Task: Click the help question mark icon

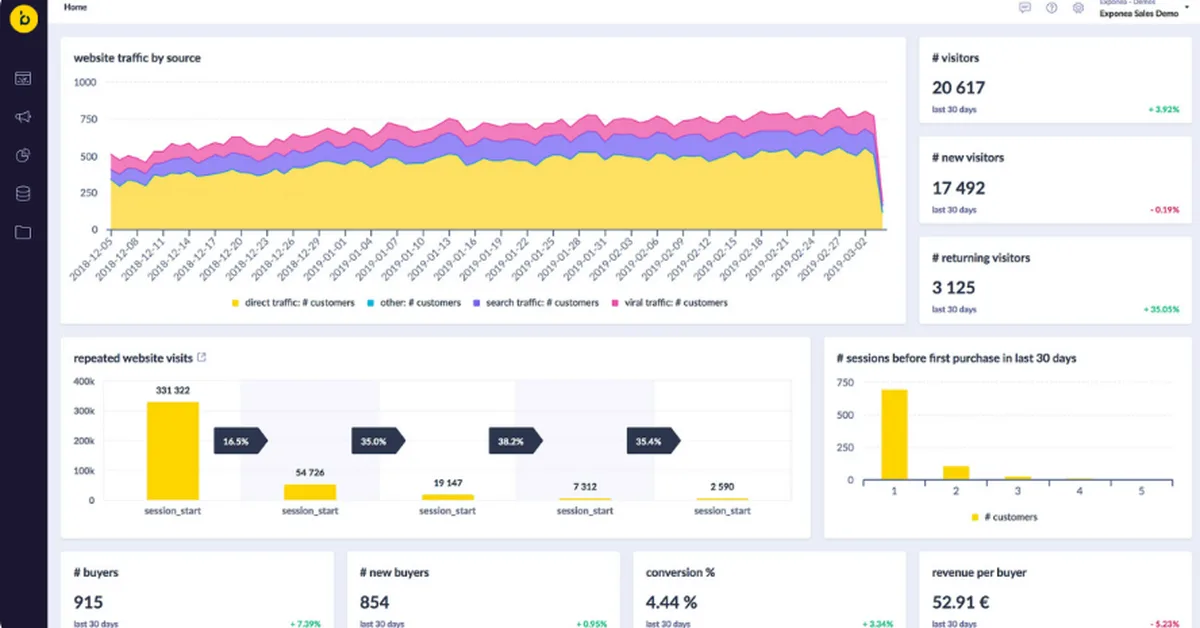Action: (x=1051, y=8)
